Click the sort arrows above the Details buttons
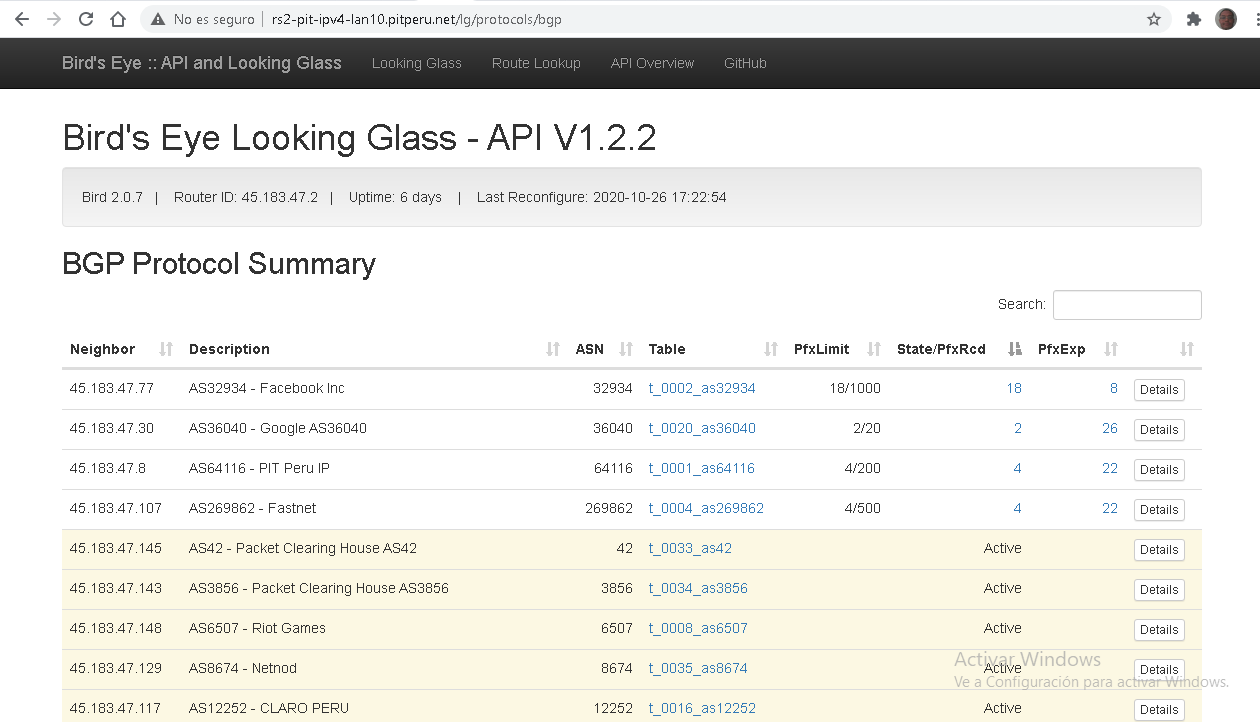This screenshot has width=1260, height=722. (x=1187, y=349)
